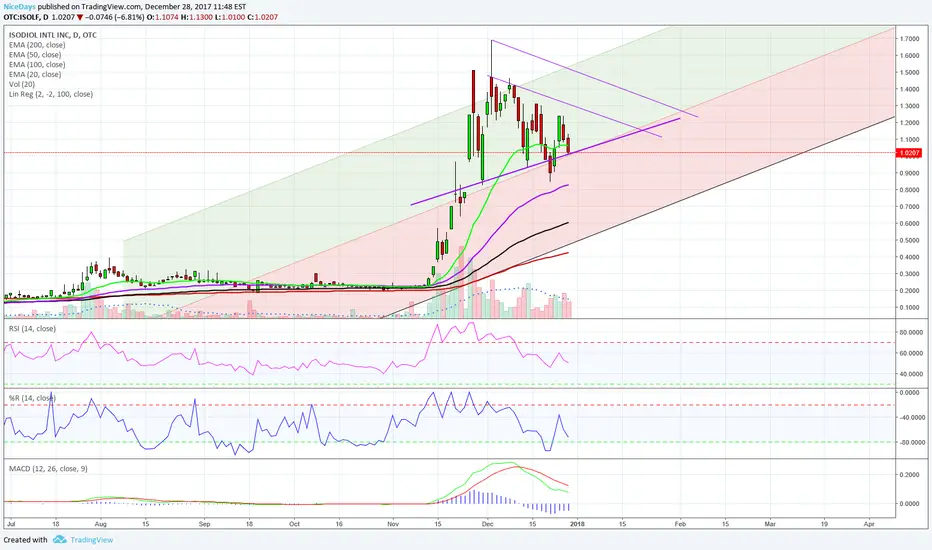
Task: Click the 1.0207 current price tag
Action: (909, 153)
